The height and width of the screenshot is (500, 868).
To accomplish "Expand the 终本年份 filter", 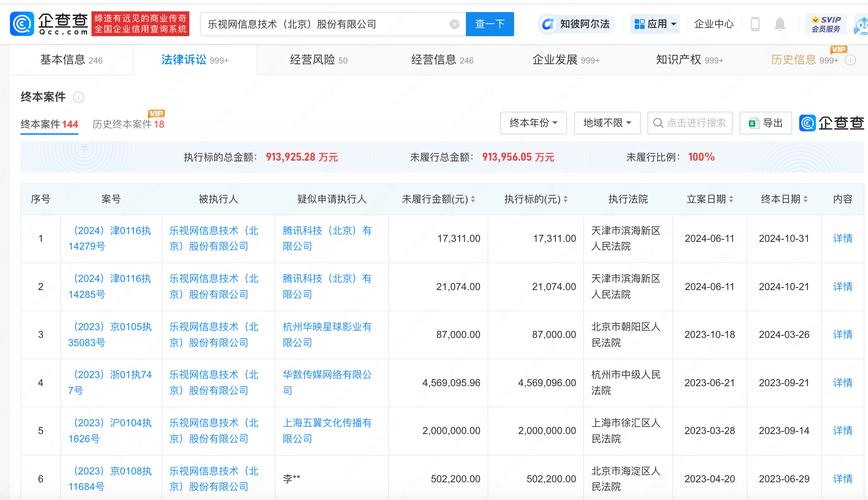I will point(534,123).
